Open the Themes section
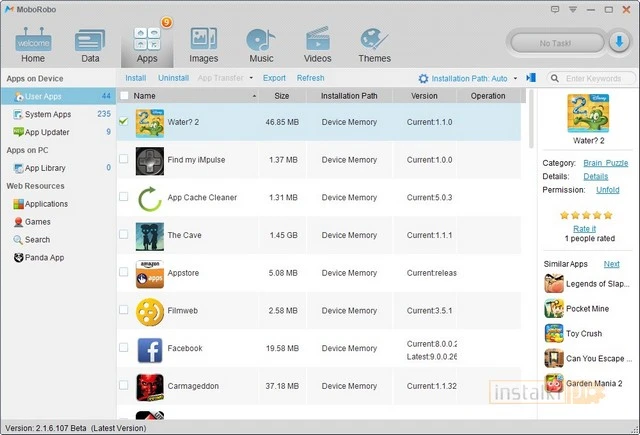 374,45
